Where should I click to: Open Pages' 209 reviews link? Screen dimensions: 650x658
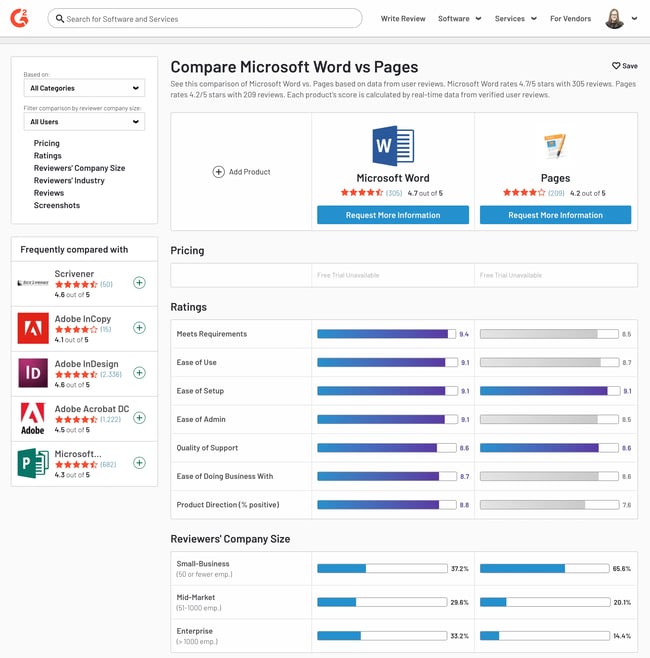click(x=556, y=193)
